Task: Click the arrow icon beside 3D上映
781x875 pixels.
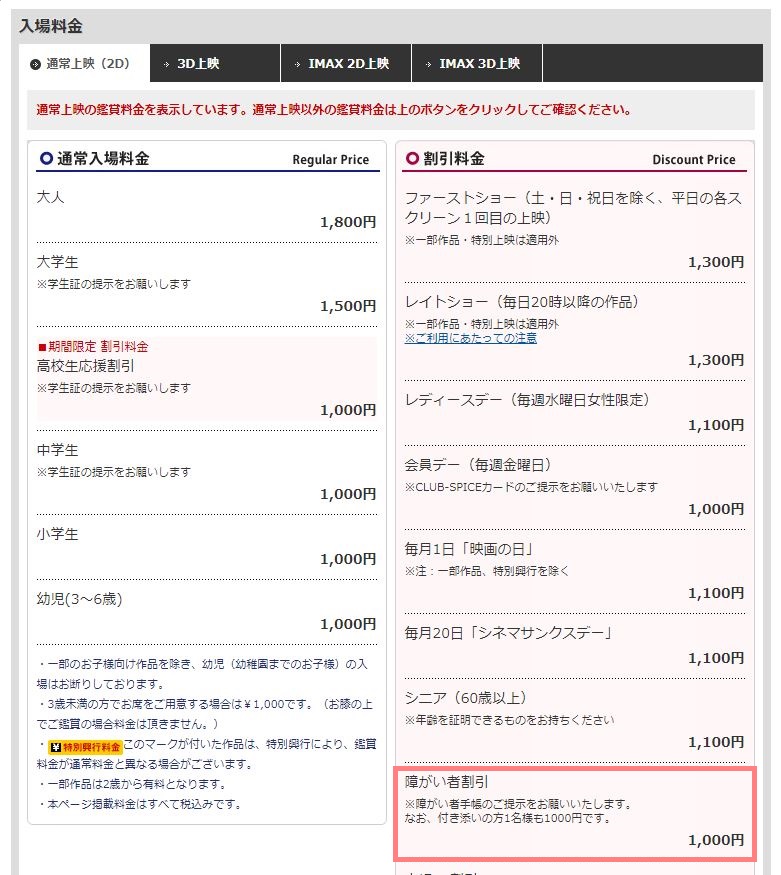Action: tap(166, 64)
